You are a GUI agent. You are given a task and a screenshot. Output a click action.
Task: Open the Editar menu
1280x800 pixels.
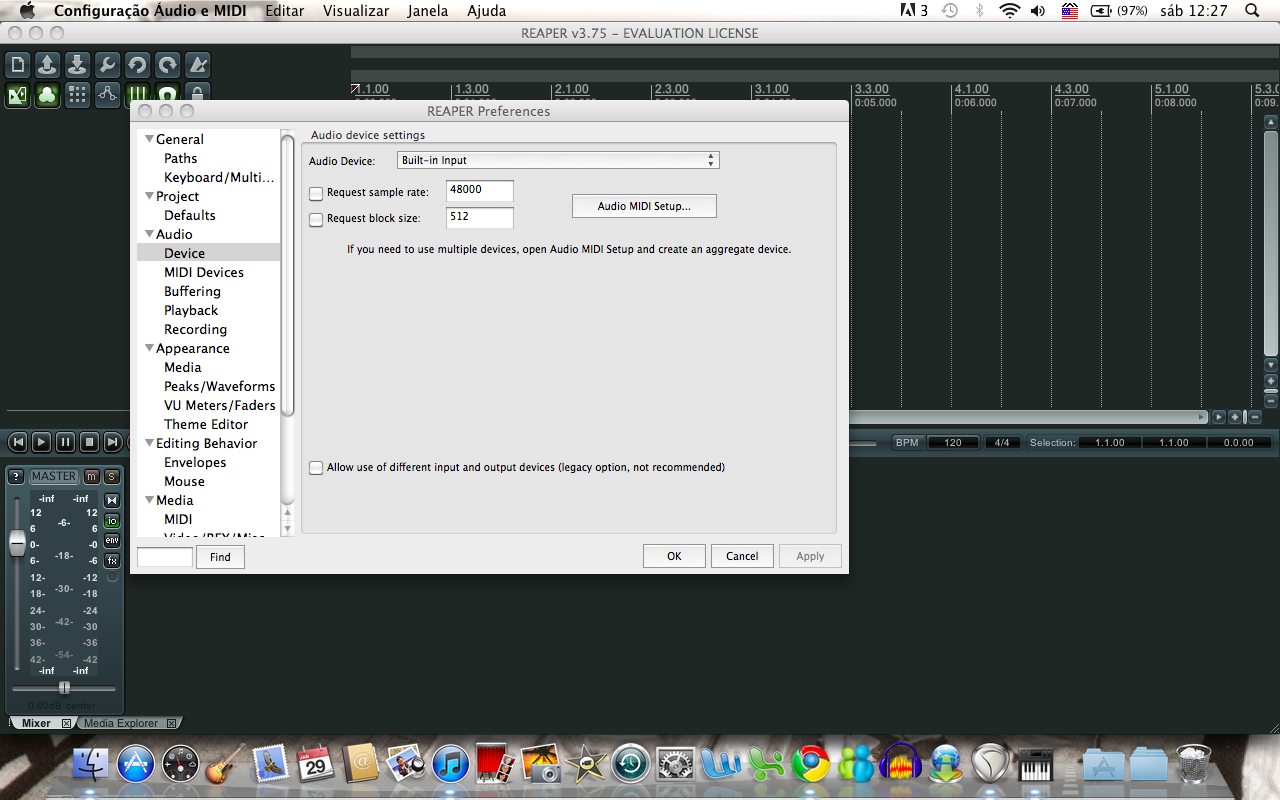(x=285, y=11)
